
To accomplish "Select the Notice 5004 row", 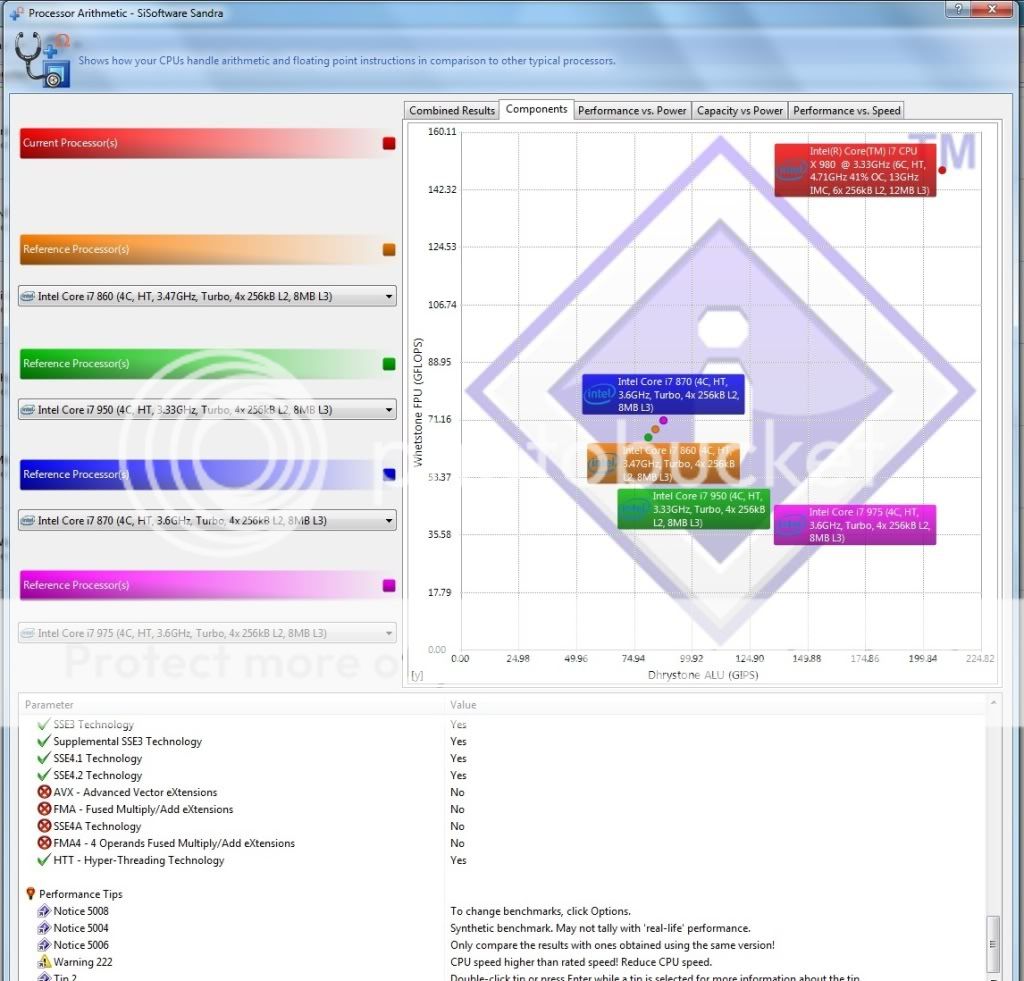I will click(503, 928).
